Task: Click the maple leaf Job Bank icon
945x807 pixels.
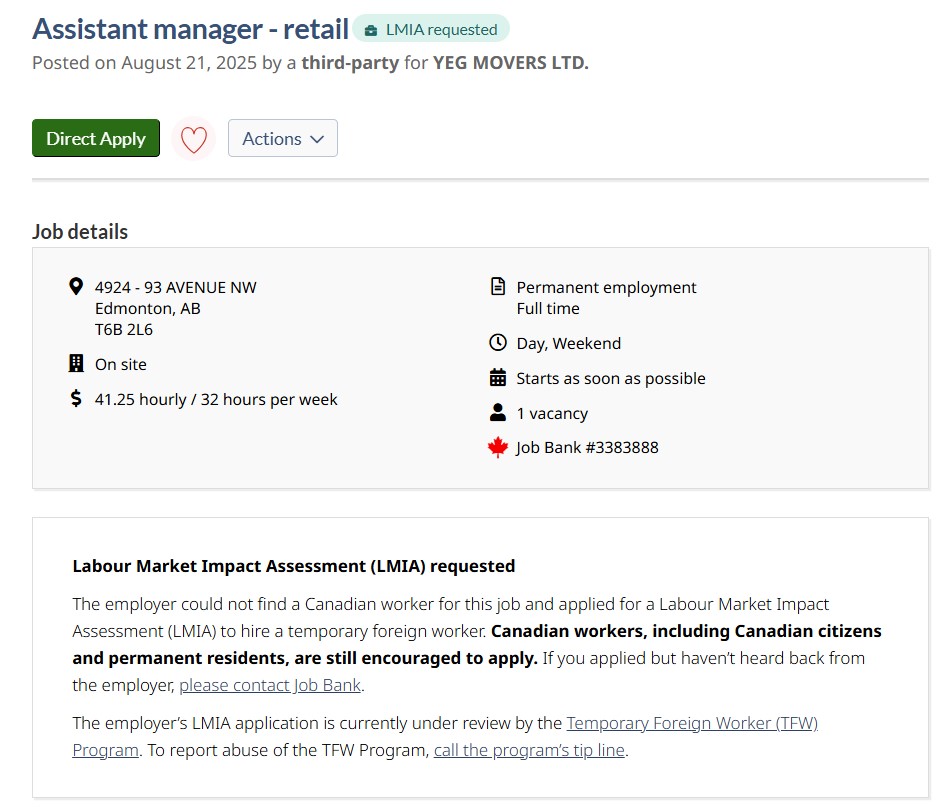Action: [x=498, y=448]
